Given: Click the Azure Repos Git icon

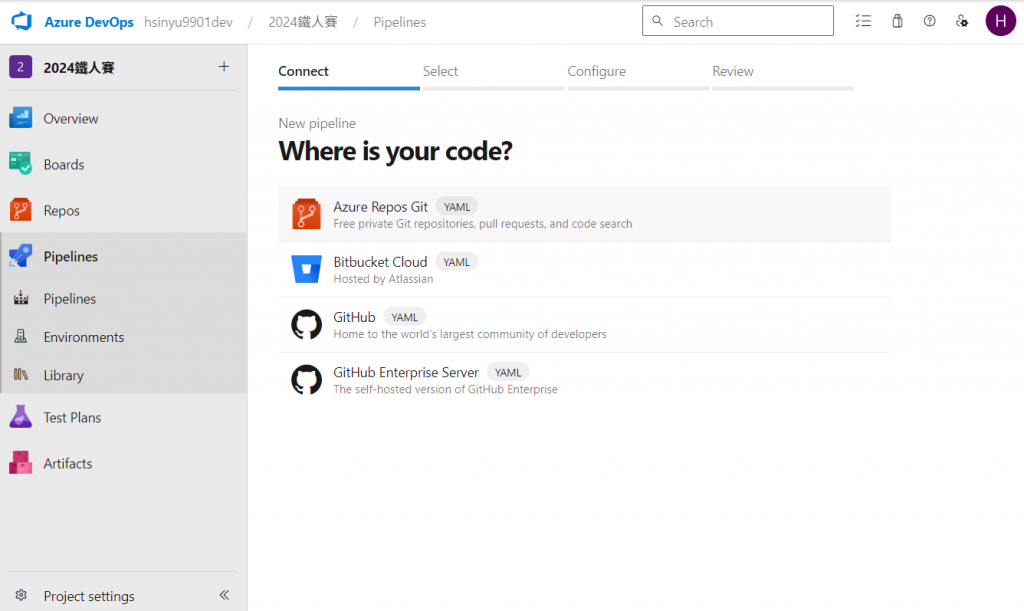Looking at the screenshot, I should tap(306, 214).
